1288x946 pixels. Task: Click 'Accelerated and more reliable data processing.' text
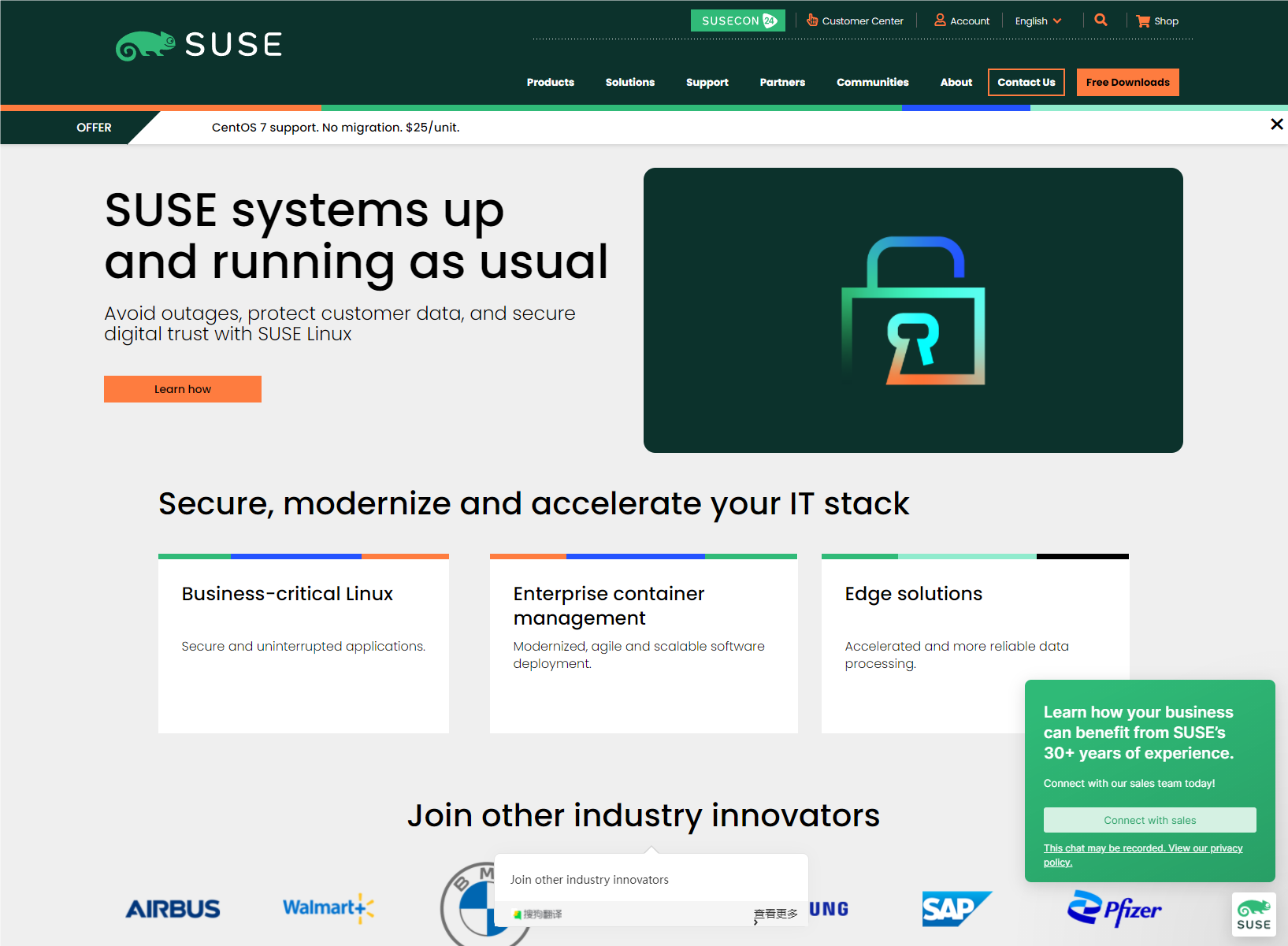(x=956, y=655)
